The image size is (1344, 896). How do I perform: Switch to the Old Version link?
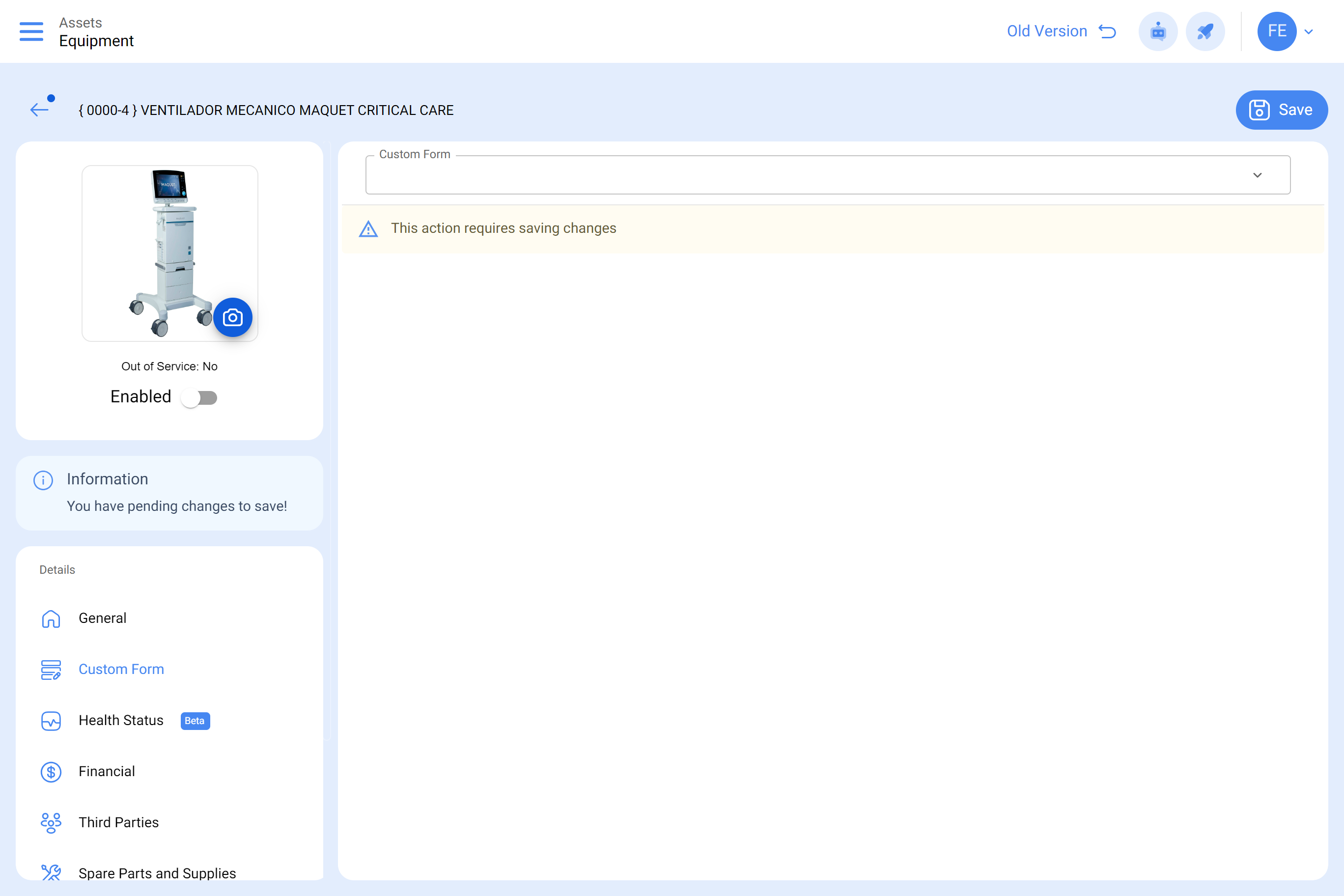click(1047, 31)
